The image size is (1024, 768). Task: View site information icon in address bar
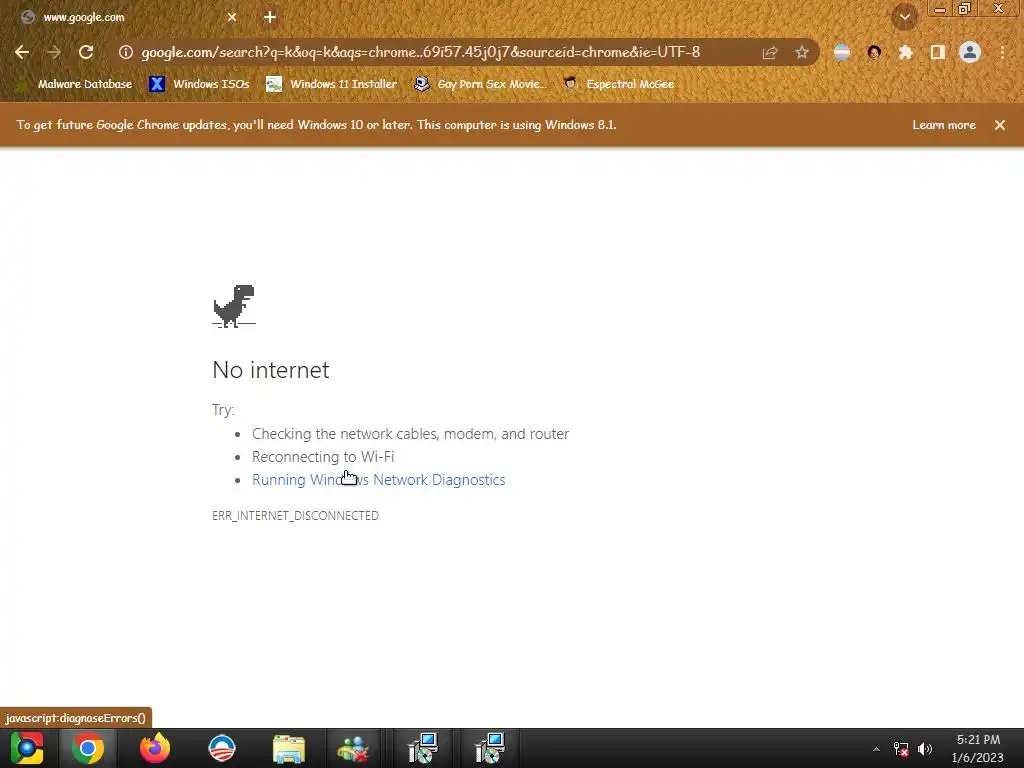point(125,52)
